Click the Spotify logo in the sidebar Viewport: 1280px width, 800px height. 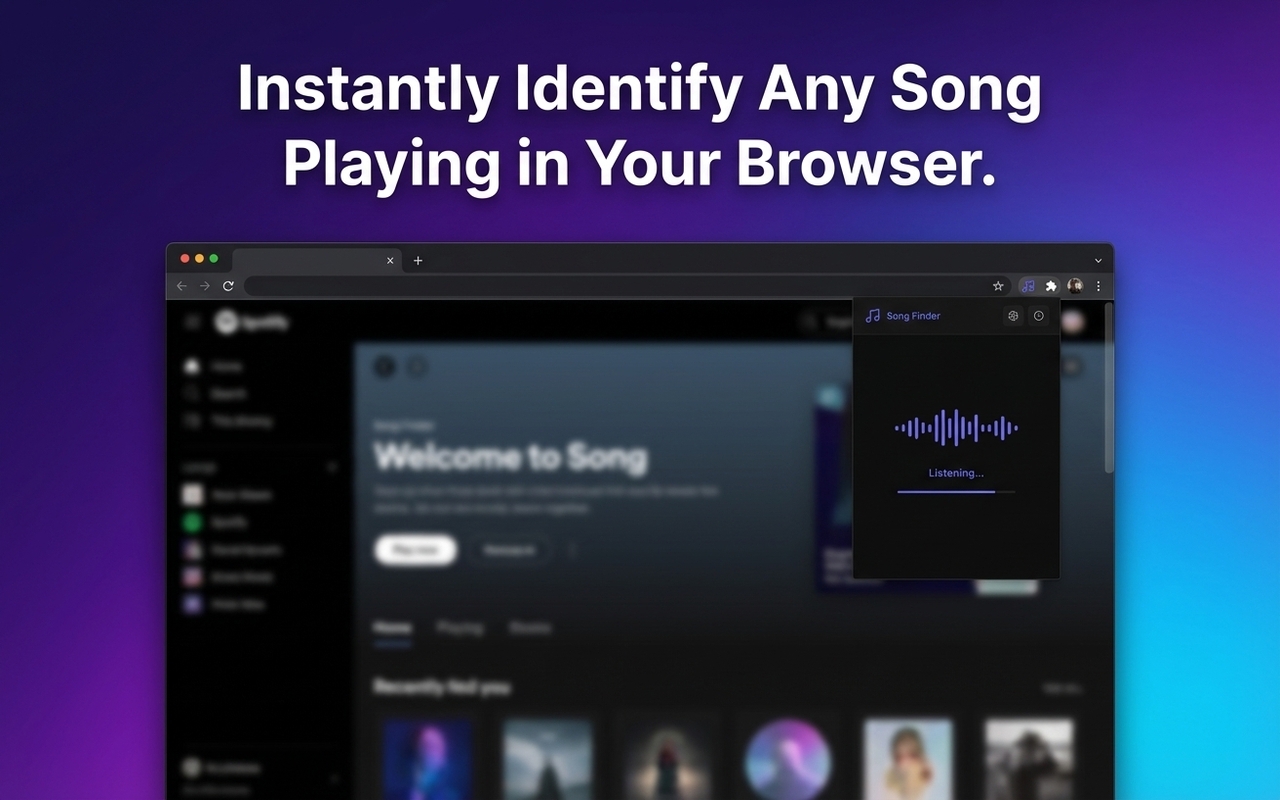252,322
